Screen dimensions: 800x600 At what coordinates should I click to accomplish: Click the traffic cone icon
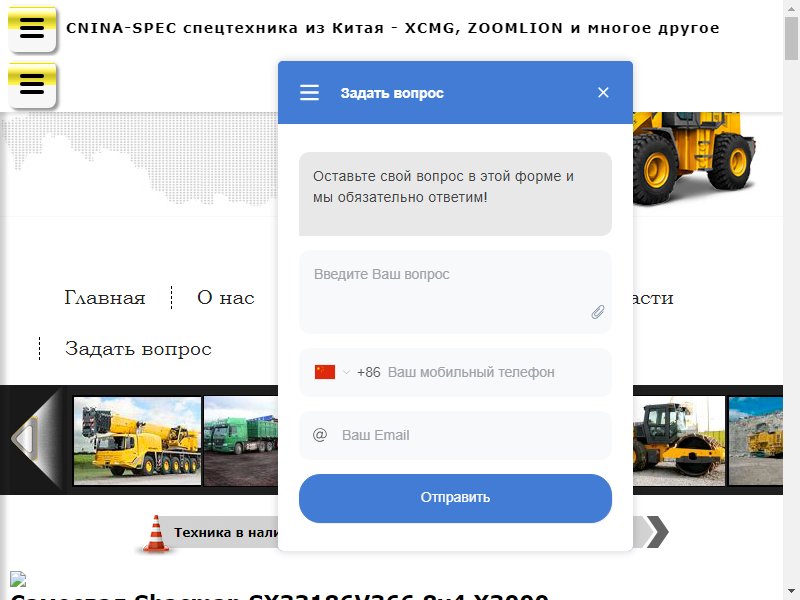pyautogui.click(x=156, y=534)
